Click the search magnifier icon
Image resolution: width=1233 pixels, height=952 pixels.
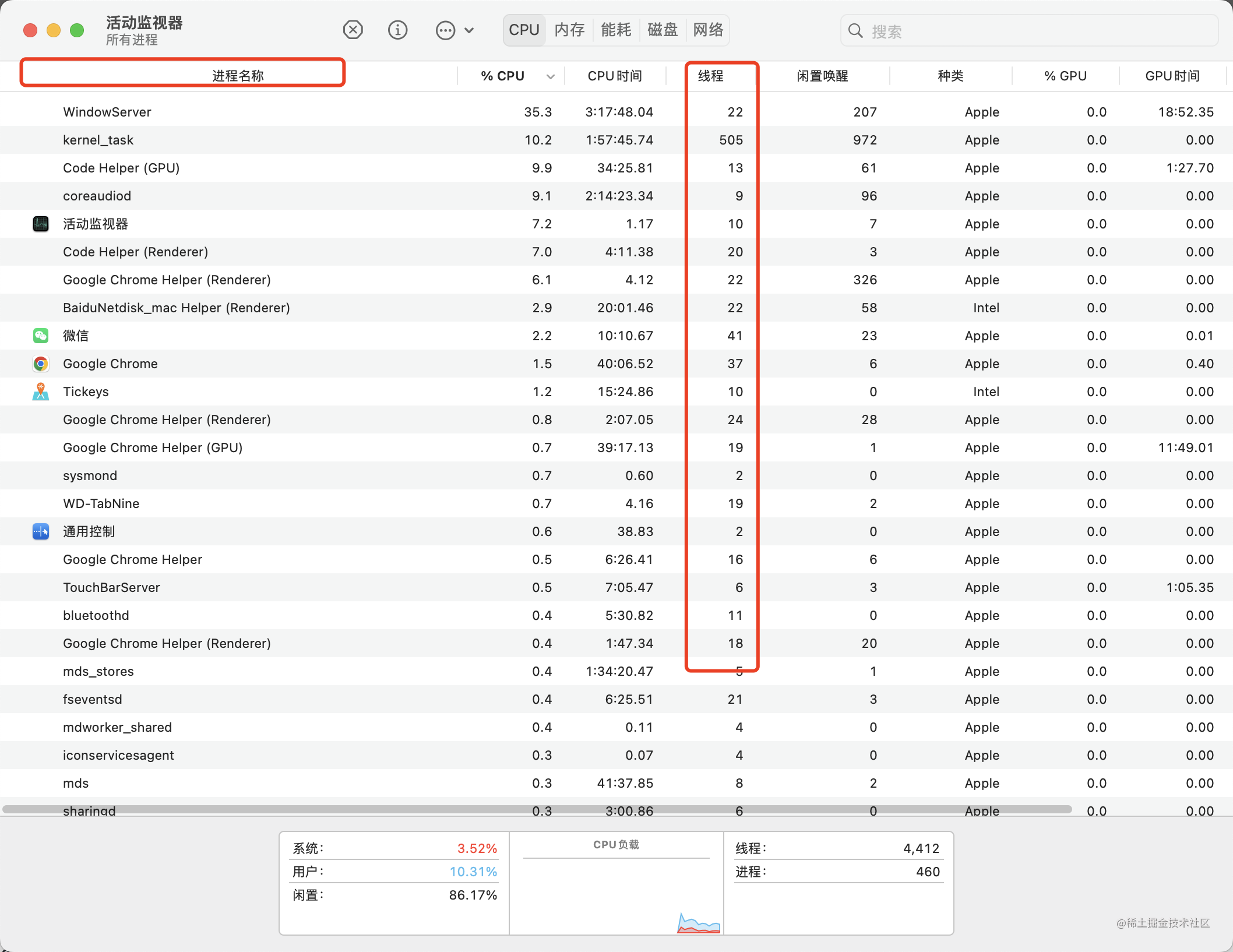tap(855, 31)
